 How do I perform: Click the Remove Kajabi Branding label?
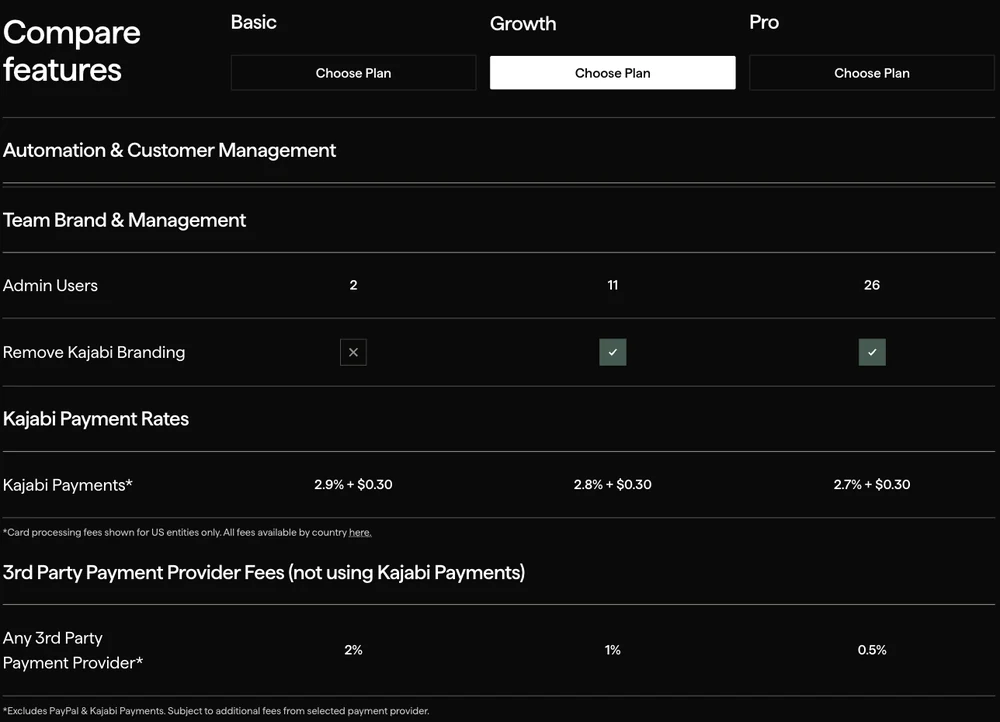pos(94,352)
